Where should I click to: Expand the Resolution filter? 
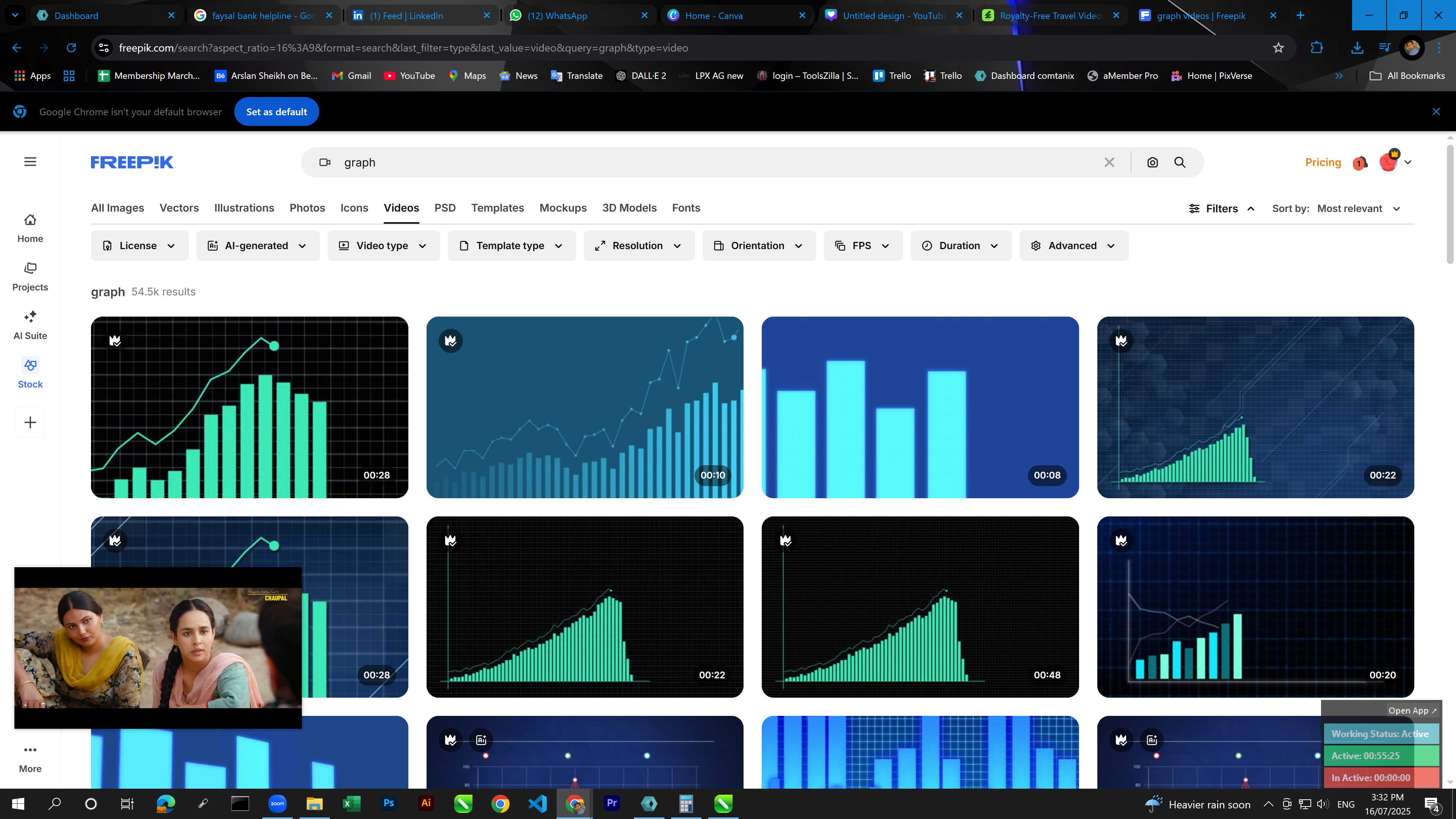tap(639, 246)
